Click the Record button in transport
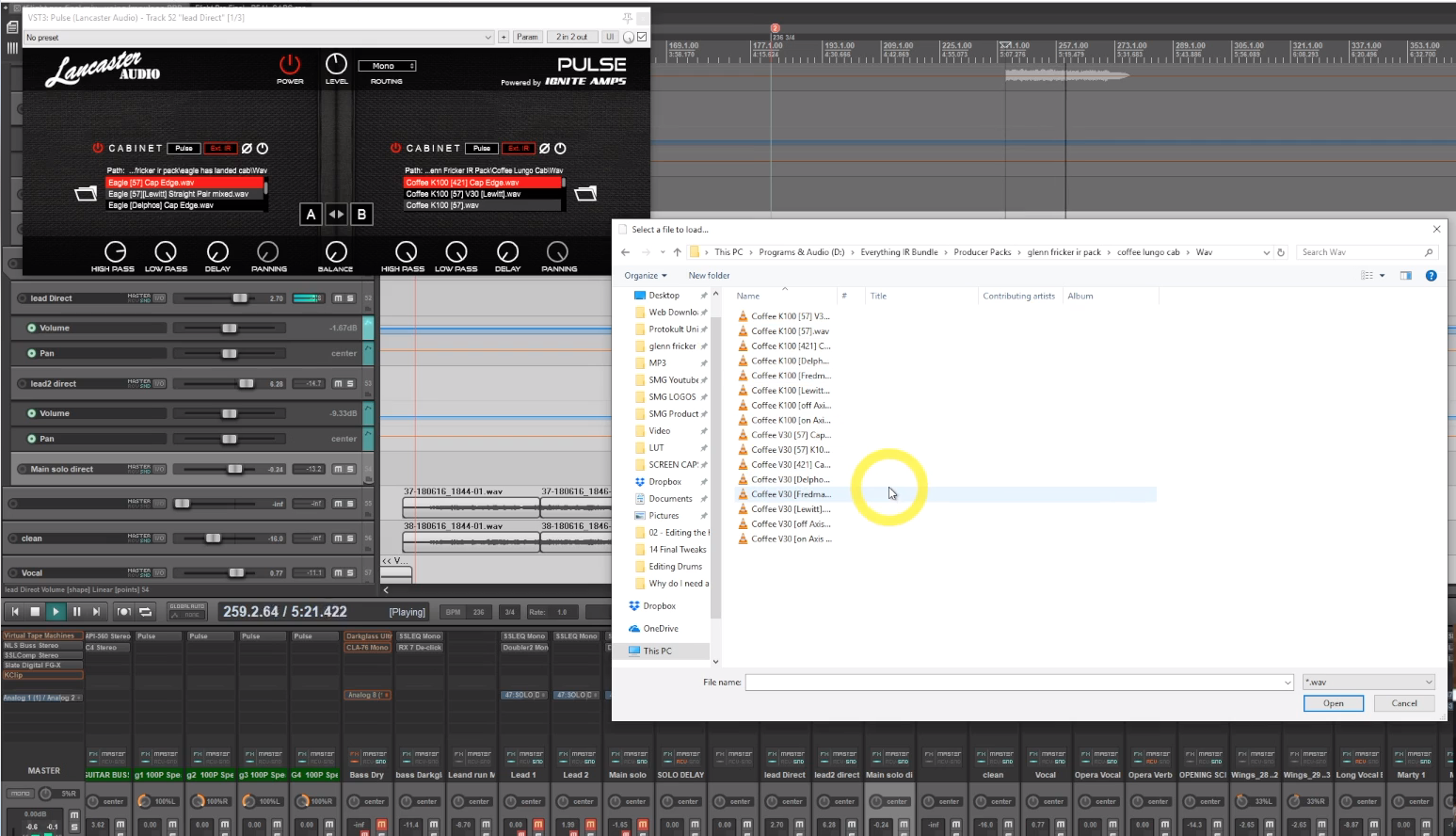1456x836 pixels. point(123,612)
